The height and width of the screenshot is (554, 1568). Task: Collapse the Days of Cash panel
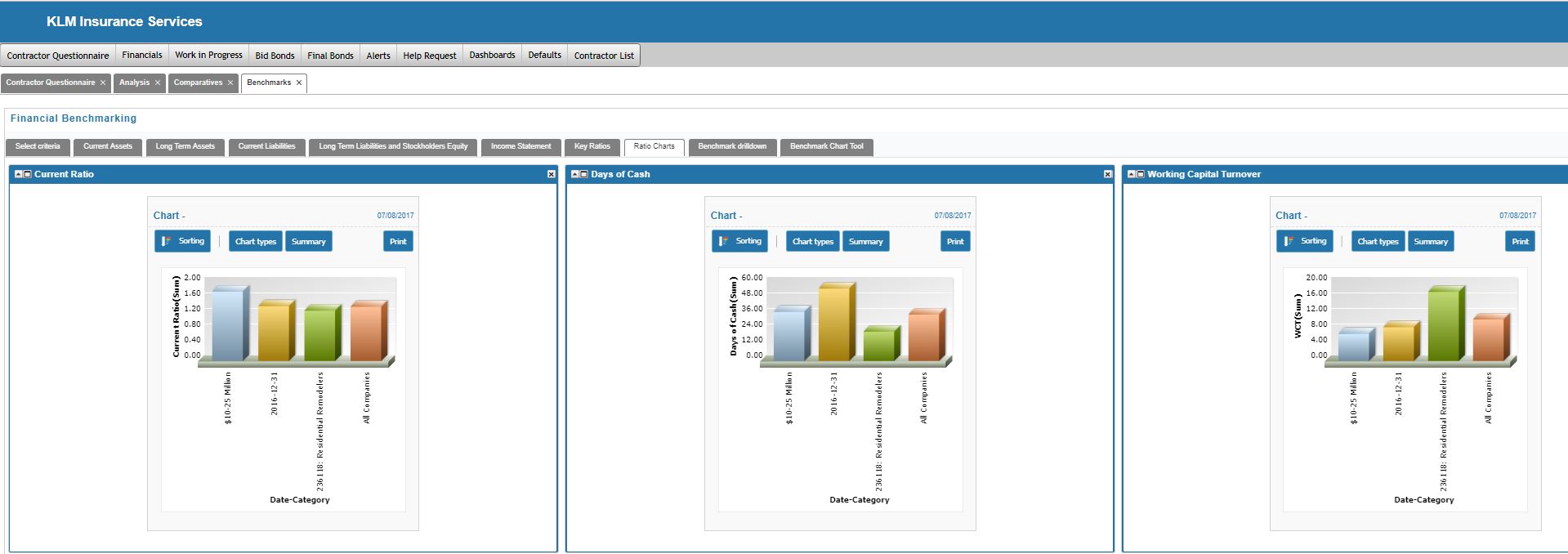point(574,174)
